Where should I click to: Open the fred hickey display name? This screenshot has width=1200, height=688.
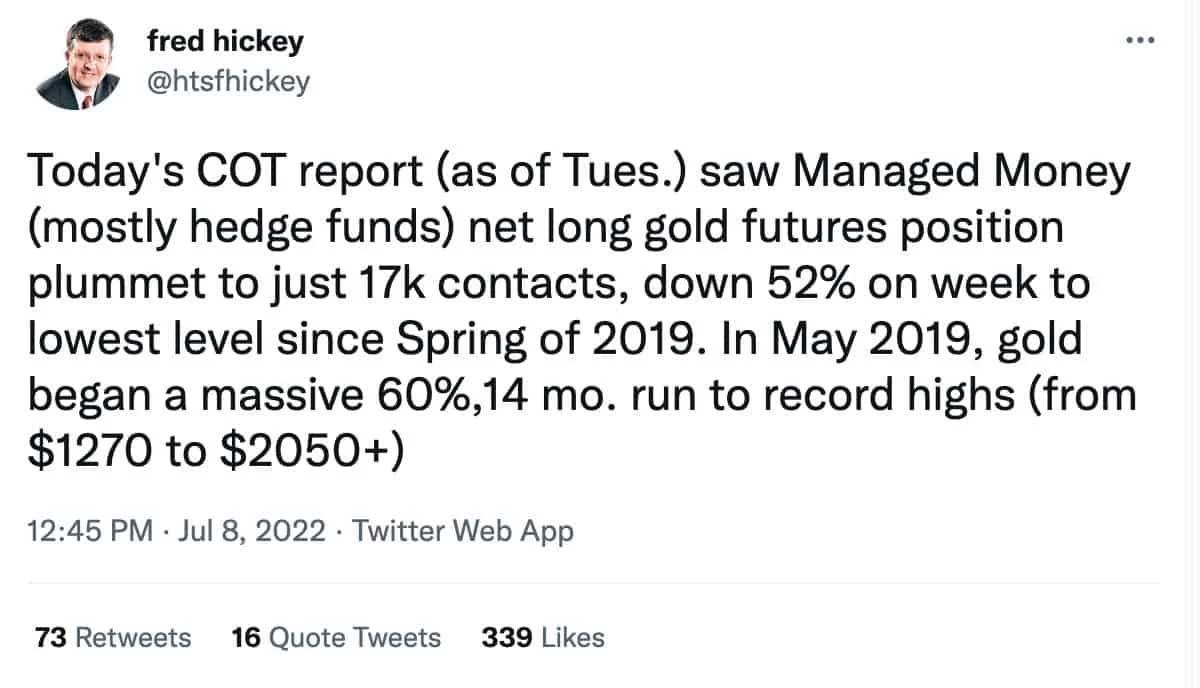point(224,41)
